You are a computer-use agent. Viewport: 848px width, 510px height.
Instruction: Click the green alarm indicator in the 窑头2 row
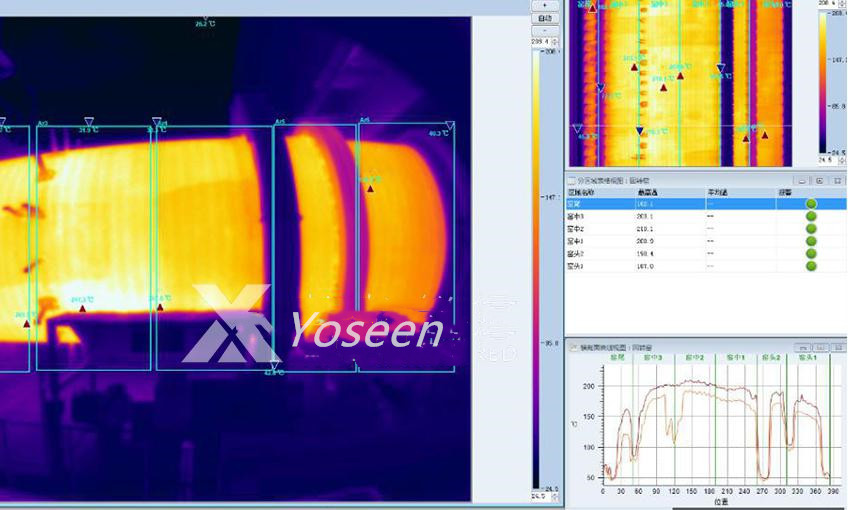pos(811,254)
